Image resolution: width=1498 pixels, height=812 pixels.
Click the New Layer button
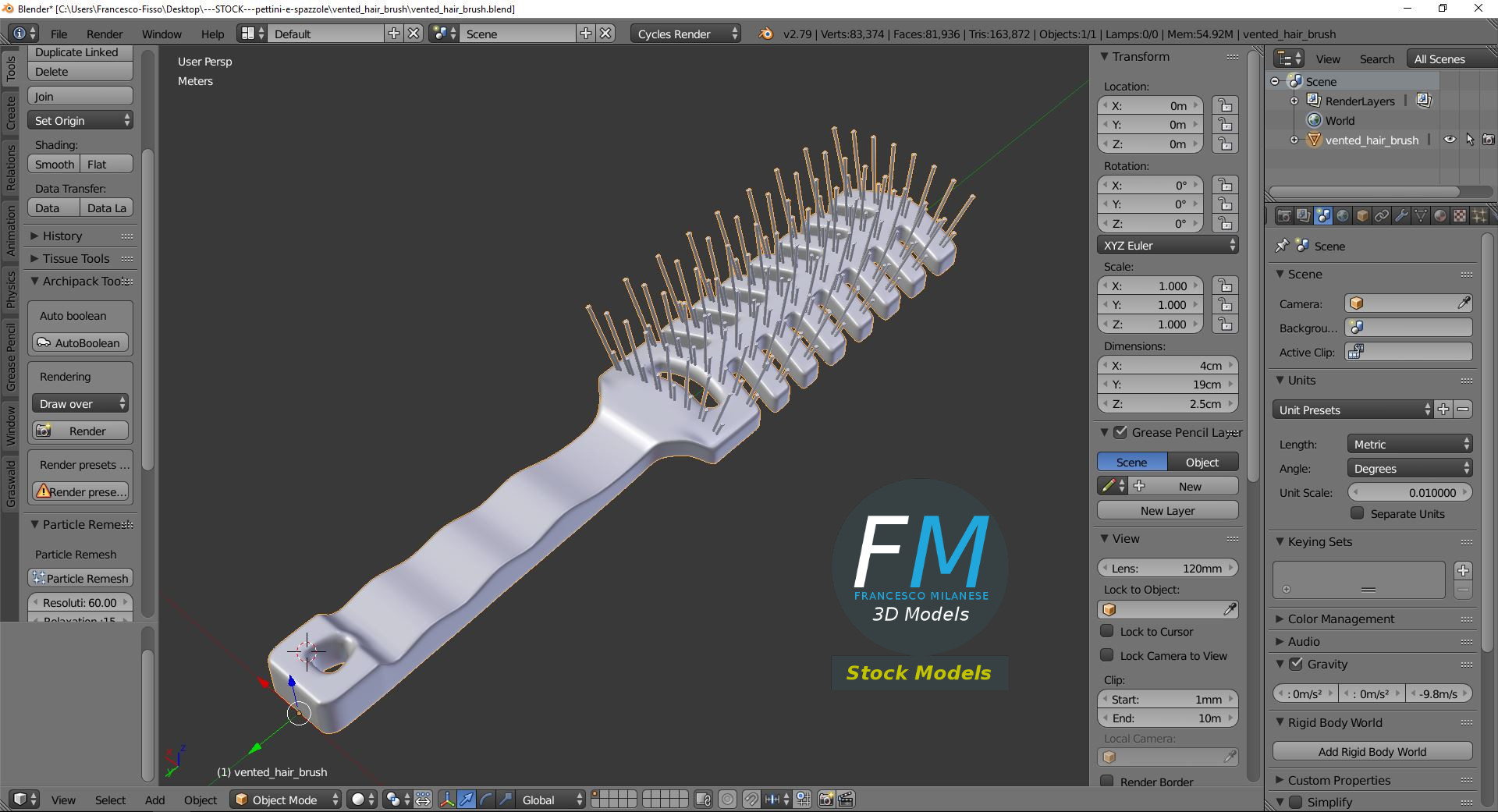(x=1168, y=510)
